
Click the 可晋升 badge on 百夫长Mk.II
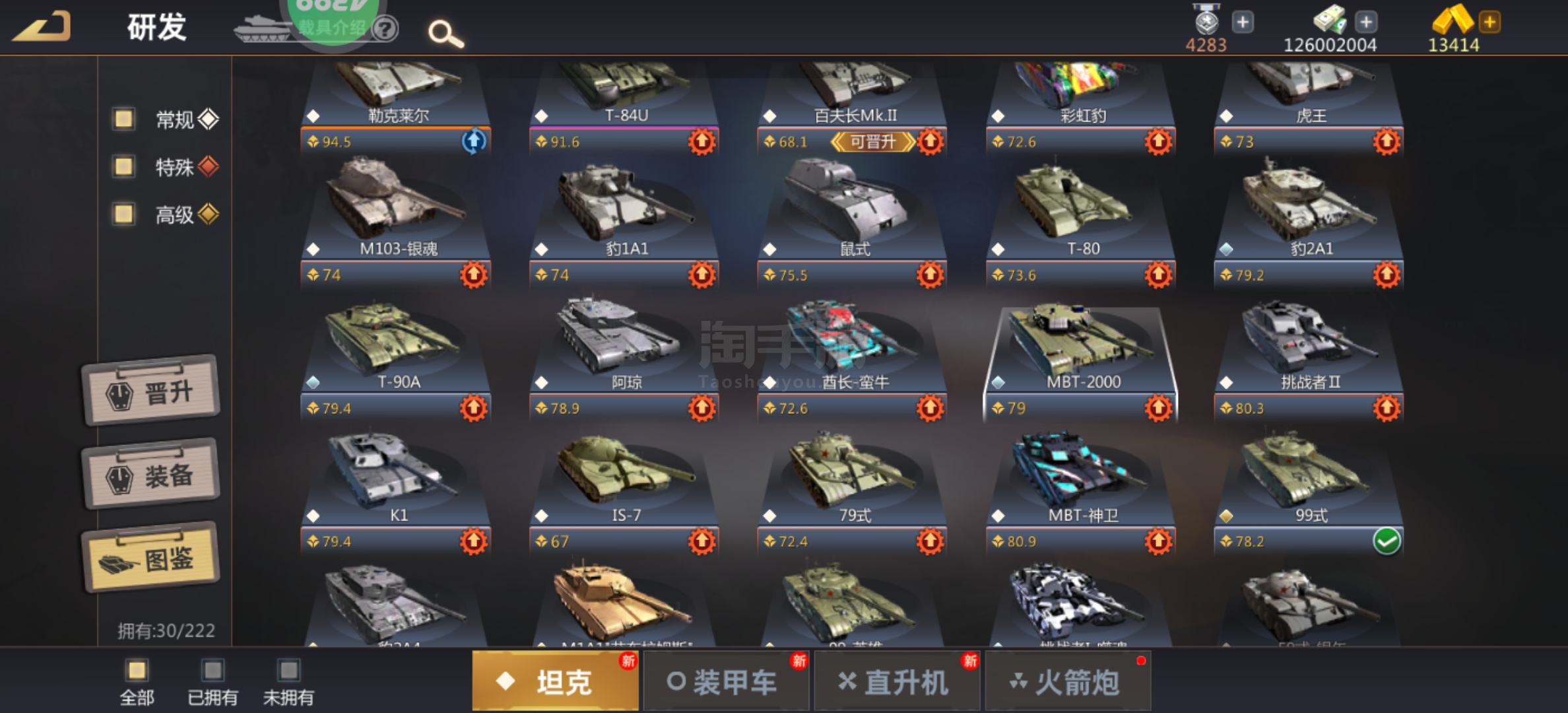[x=872, y=141]
